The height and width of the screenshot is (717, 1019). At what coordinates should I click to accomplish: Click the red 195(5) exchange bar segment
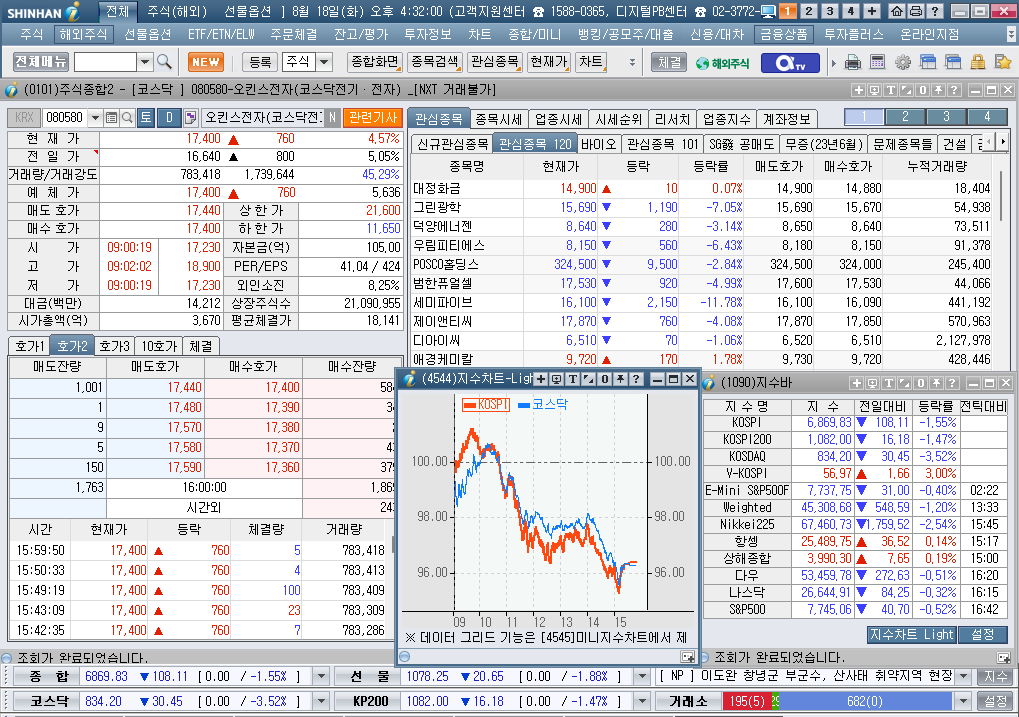(747, 701)
